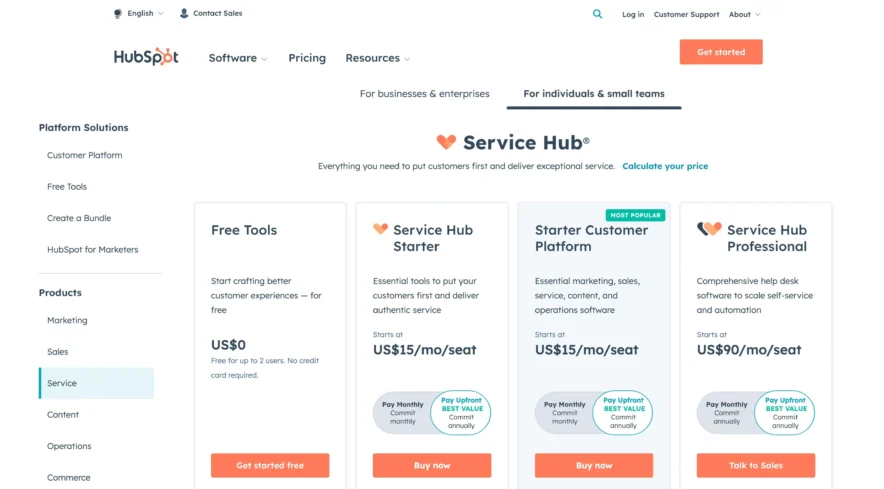
Task: Select Marketing in the Products sidebar
Action: pos(67,321)
